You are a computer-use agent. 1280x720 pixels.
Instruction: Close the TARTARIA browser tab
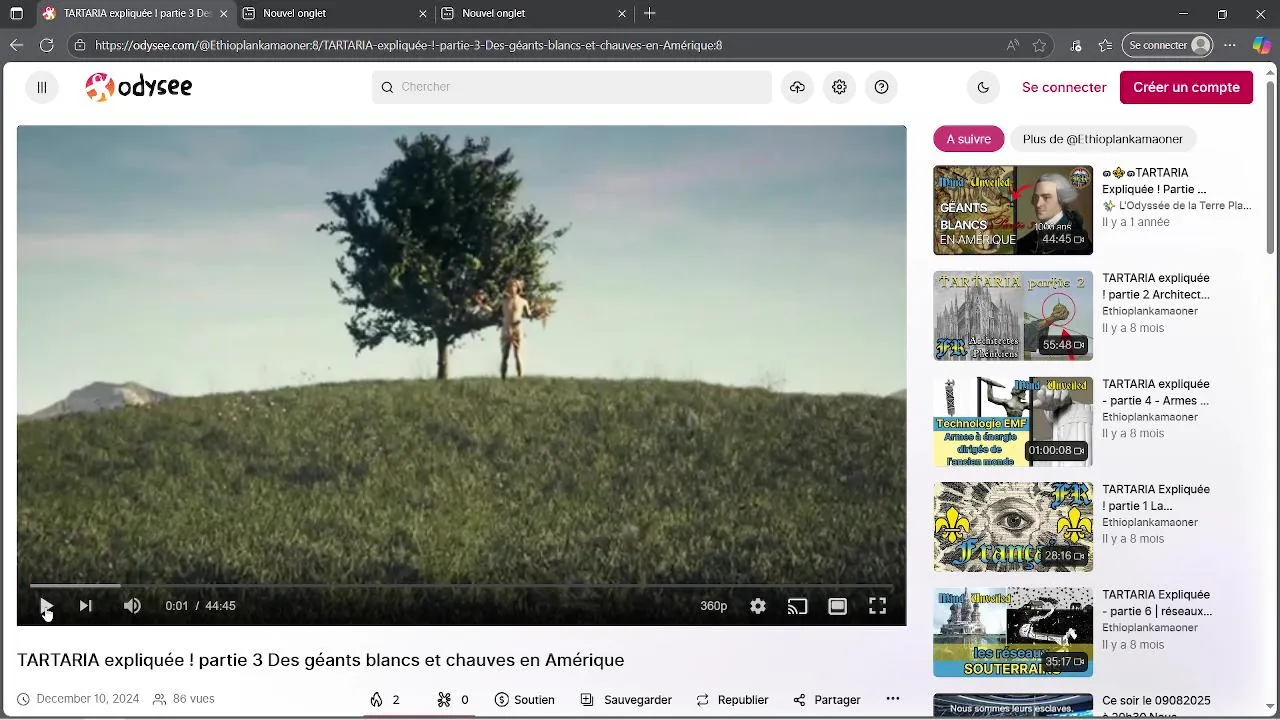223,14
